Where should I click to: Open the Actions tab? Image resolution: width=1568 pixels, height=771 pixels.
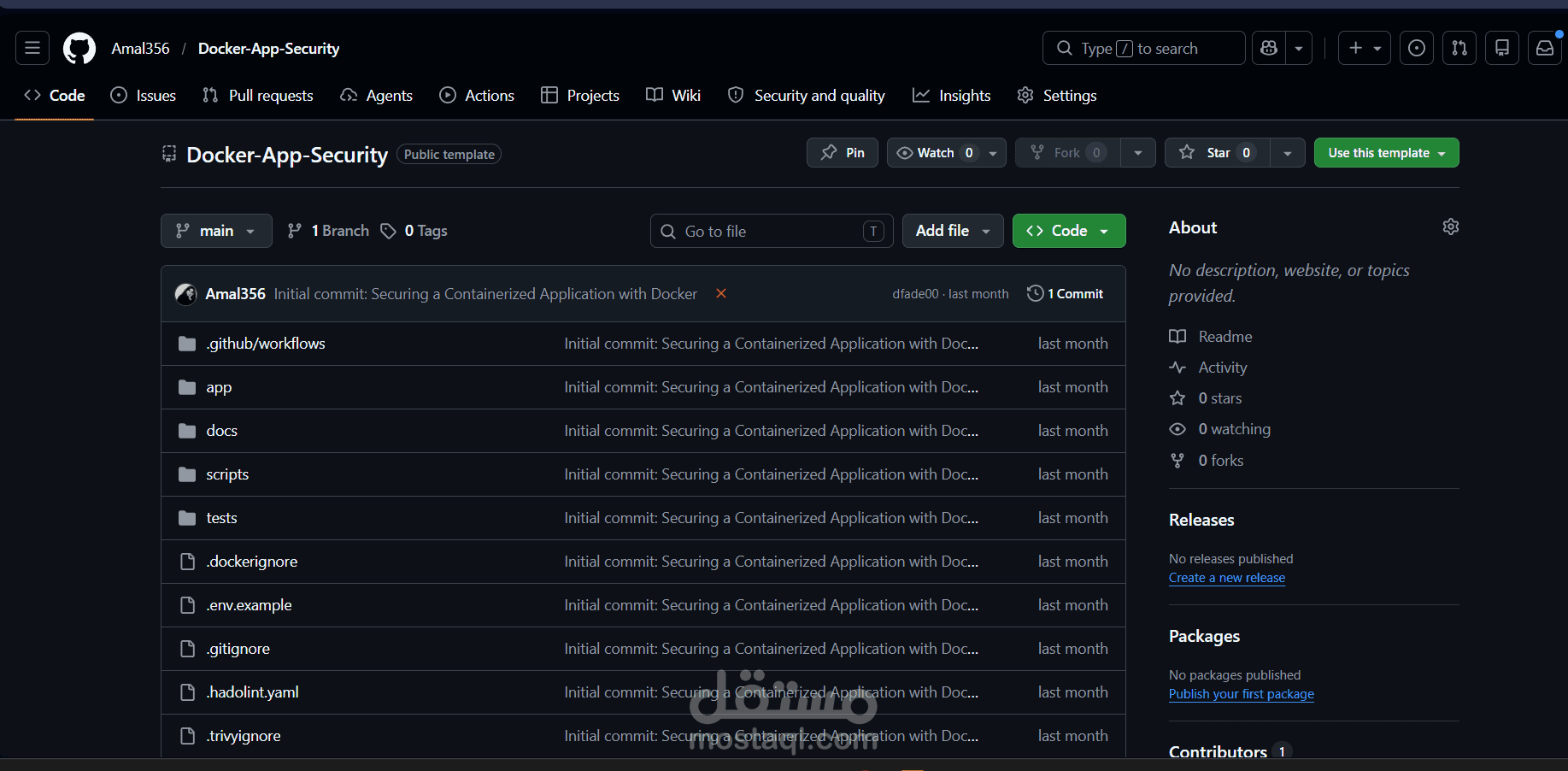point(477,96)
